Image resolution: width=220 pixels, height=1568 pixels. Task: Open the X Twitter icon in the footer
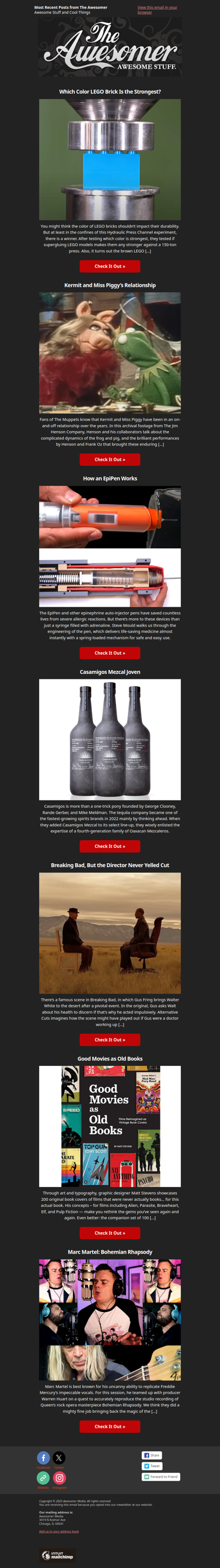[59, 1457]
